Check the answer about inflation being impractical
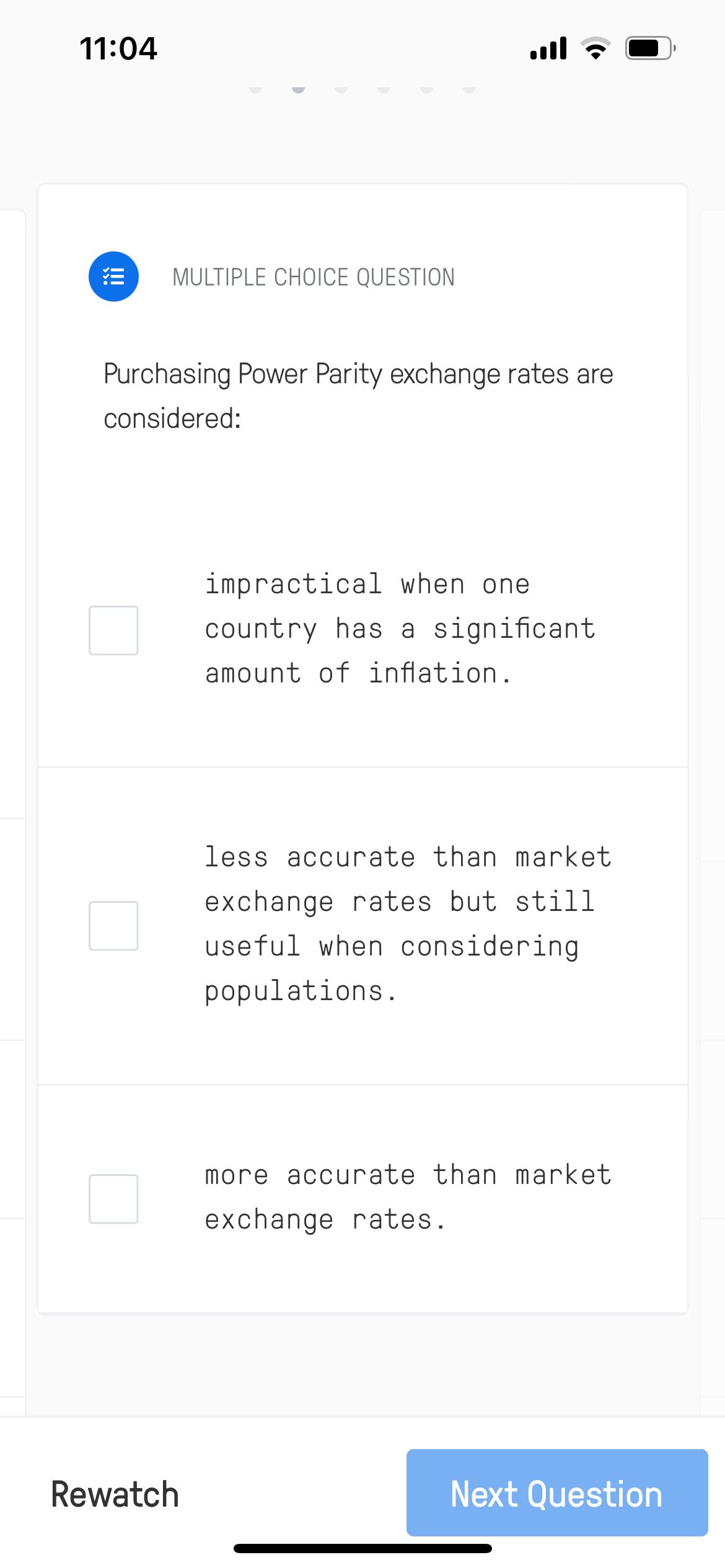 113,629
